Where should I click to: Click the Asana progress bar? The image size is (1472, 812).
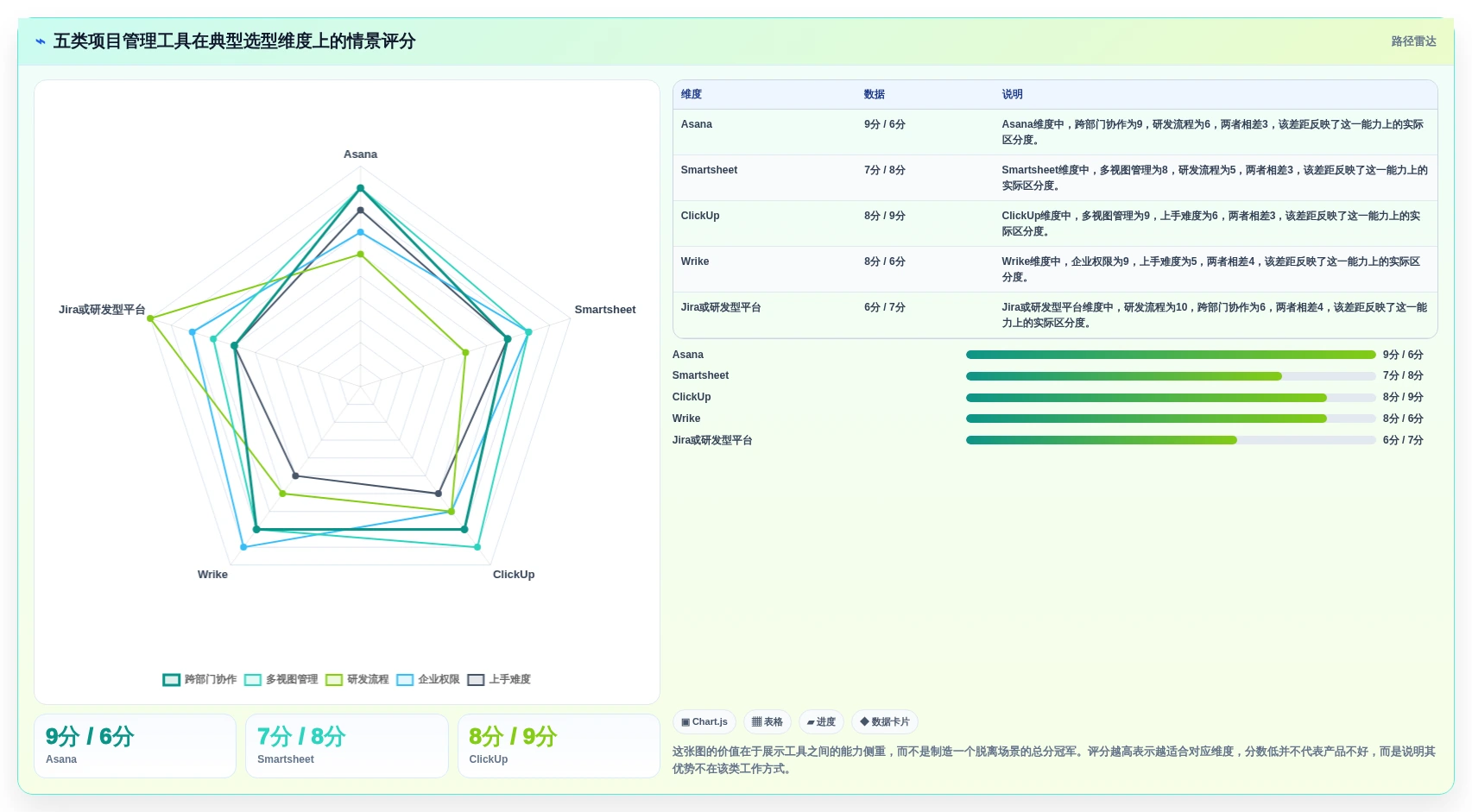point(1171,355)
